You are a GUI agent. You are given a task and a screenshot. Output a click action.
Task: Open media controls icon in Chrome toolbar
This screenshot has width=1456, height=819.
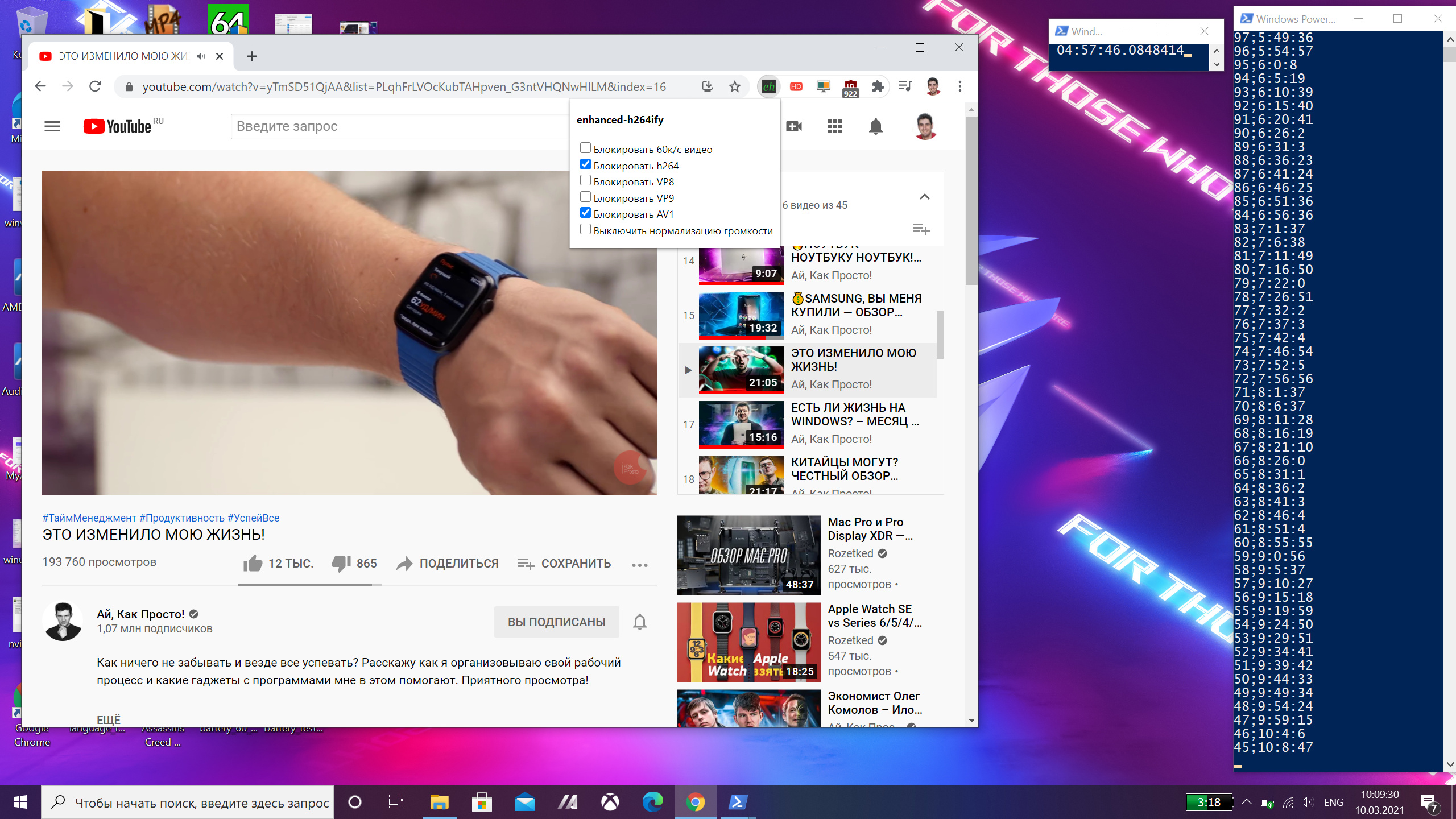point(905,86)
